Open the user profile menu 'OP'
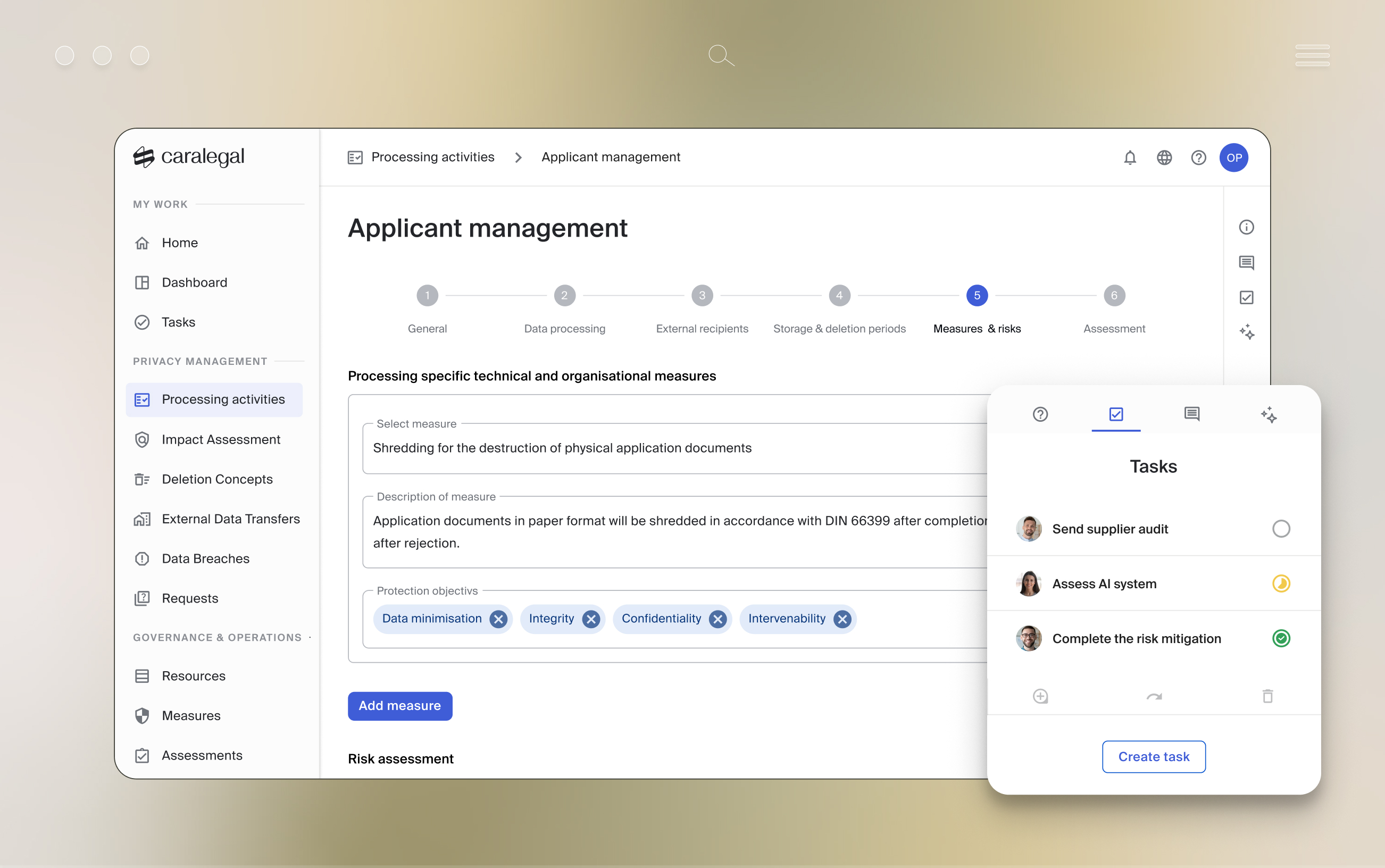The width and height of the screenshot is (1385, 868). pos(1234,157)
